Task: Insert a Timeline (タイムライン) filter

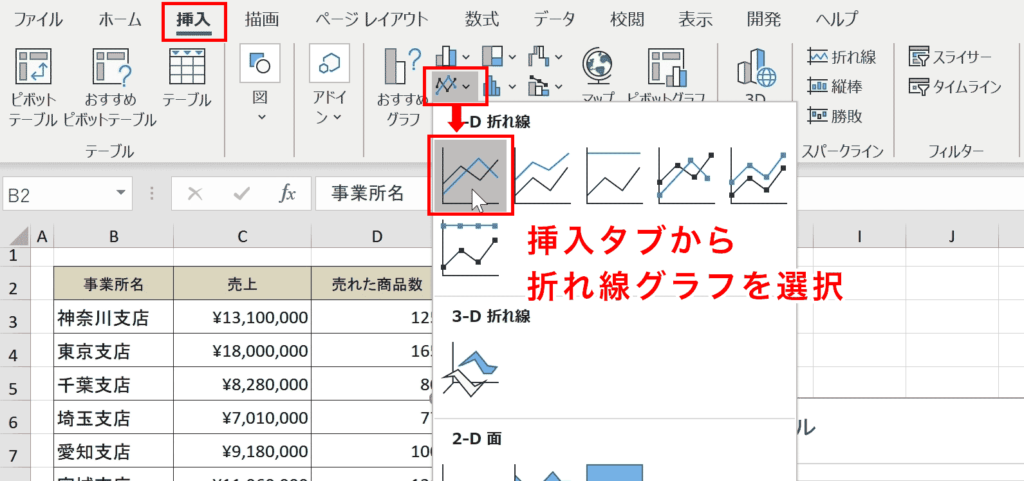Action: tap(955, 86)
